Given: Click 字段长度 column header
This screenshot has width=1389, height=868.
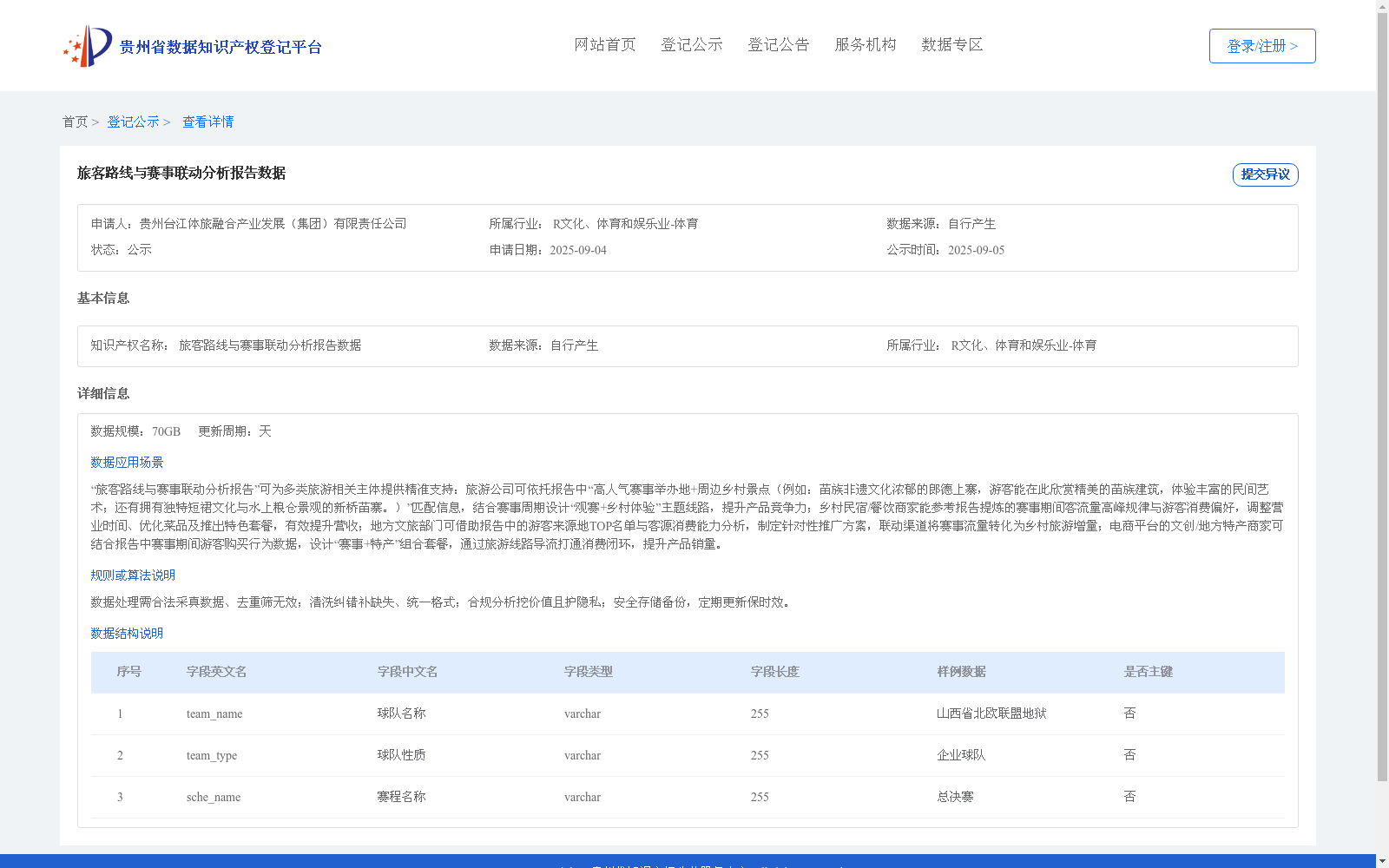Looking at the screenshot, I should click(775, 672).
